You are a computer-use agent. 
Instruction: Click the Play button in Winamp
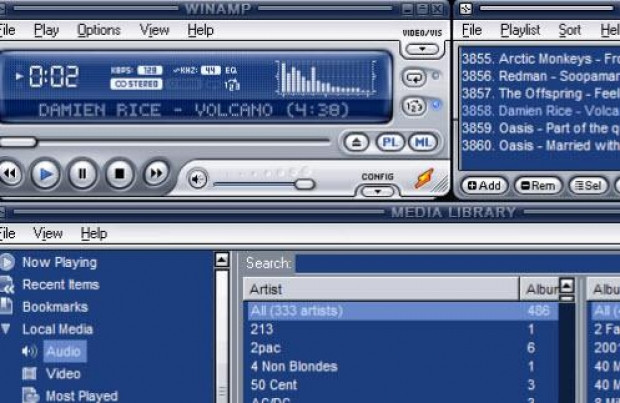tap(45, 174)
